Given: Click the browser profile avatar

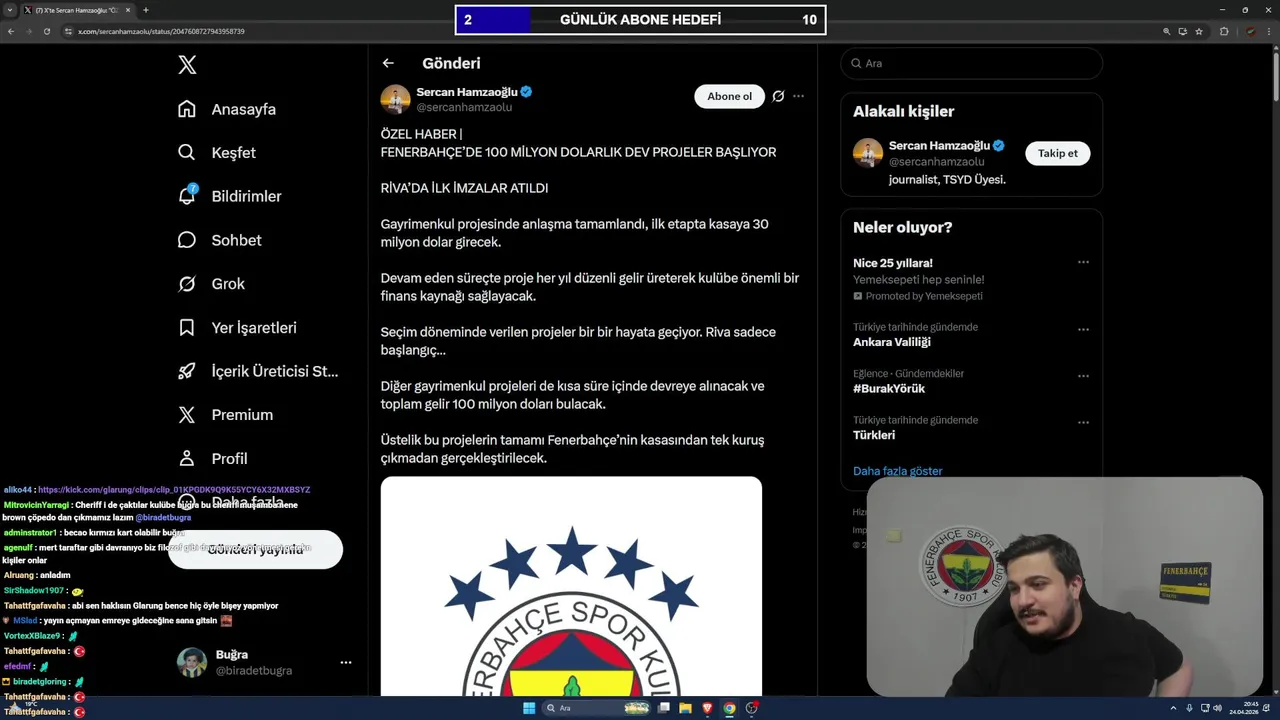Looking at the screenshot, I should point(1250,31).
